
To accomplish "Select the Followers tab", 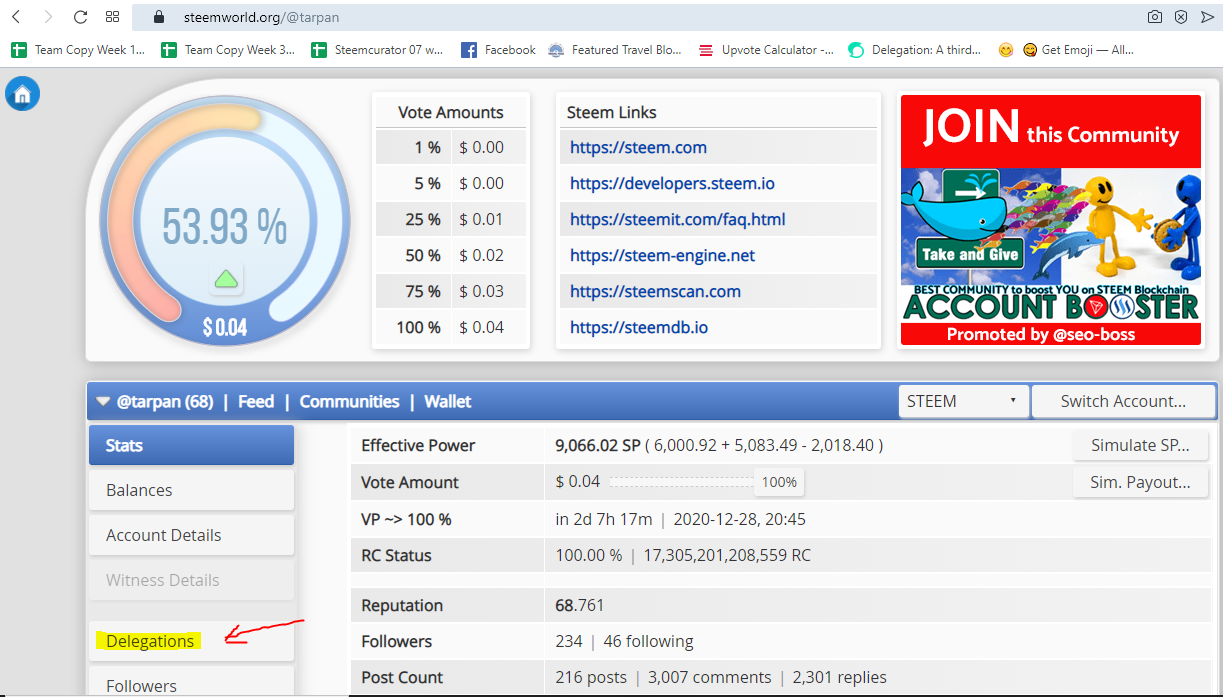I will point(191,684).
